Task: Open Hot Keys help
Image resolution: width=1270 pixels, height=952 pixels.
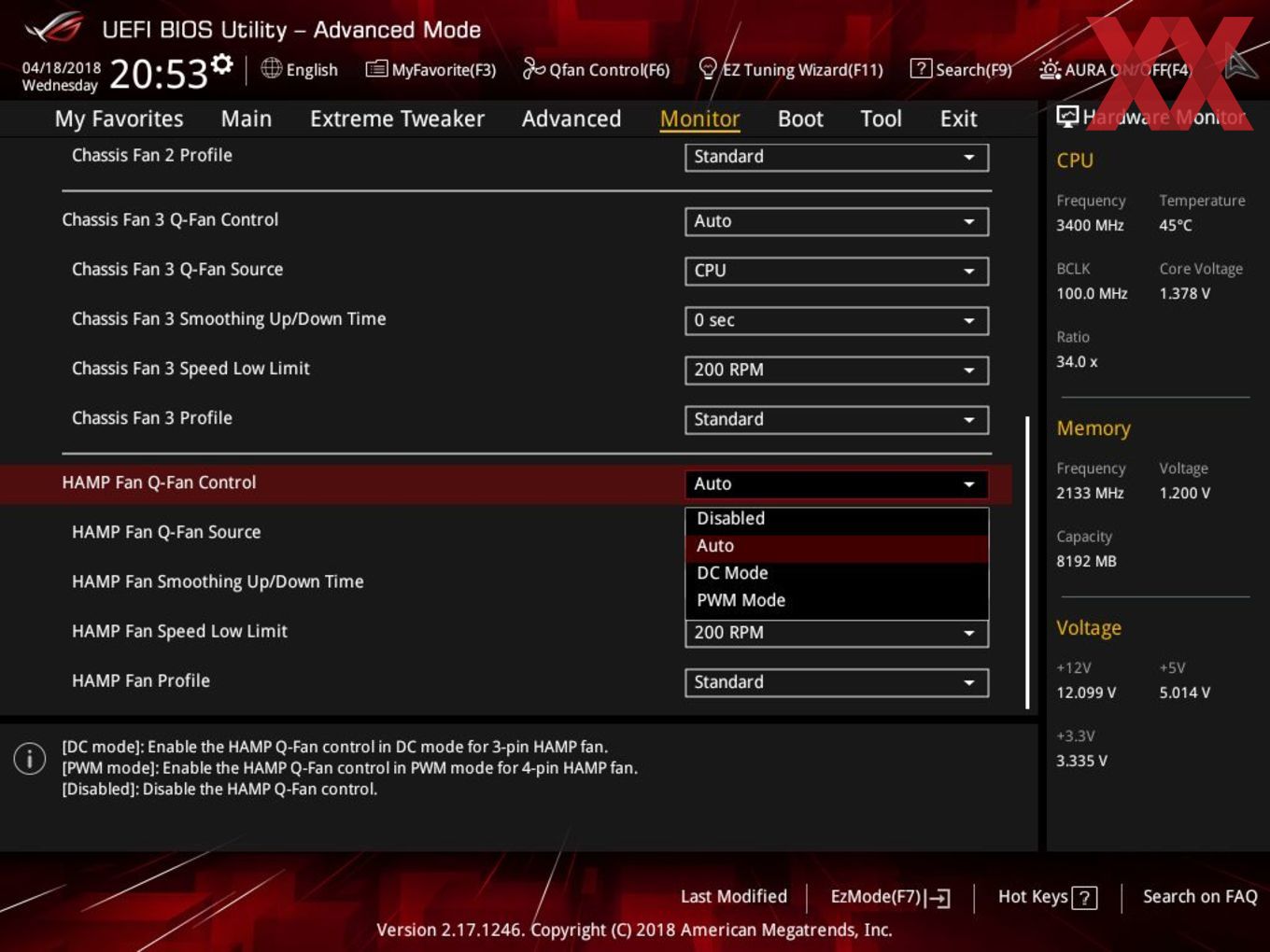Action: tap(1047, 897)
